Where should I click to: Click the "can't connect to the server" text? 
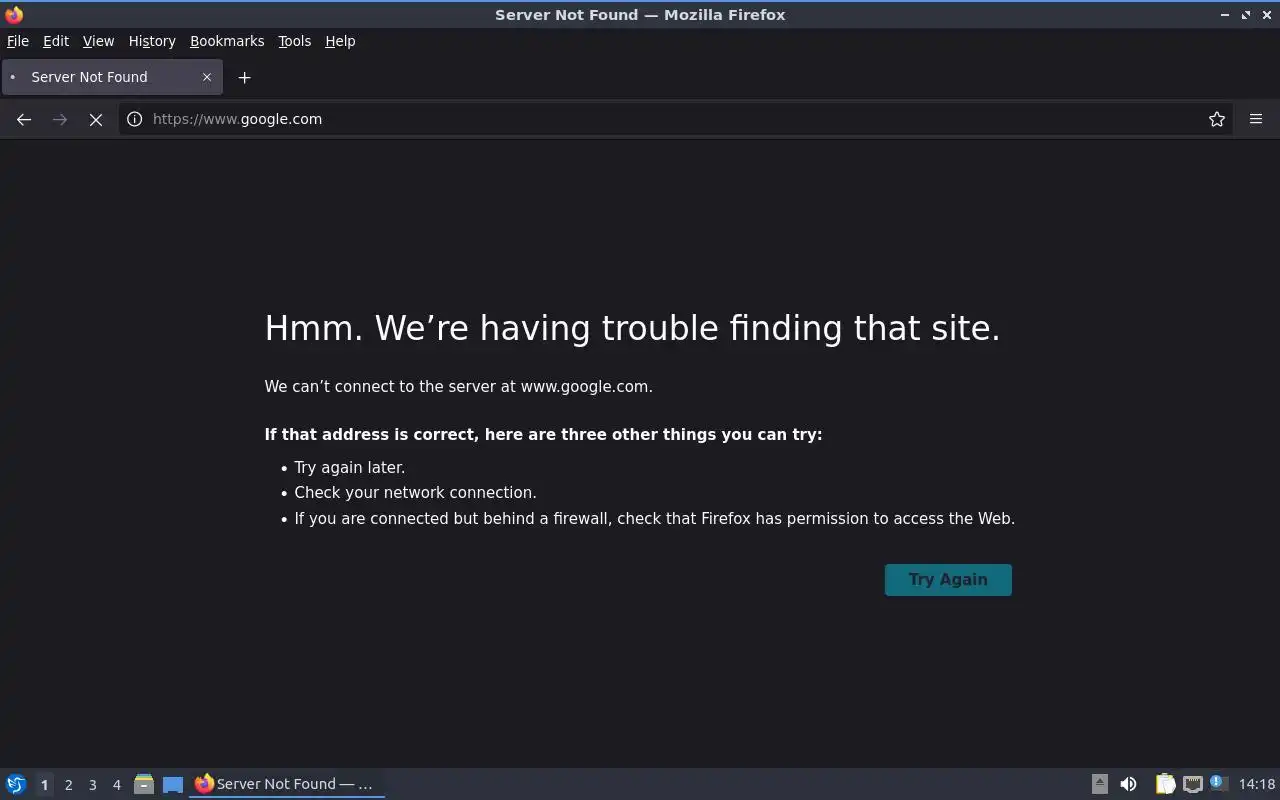(x=458, y=386)
